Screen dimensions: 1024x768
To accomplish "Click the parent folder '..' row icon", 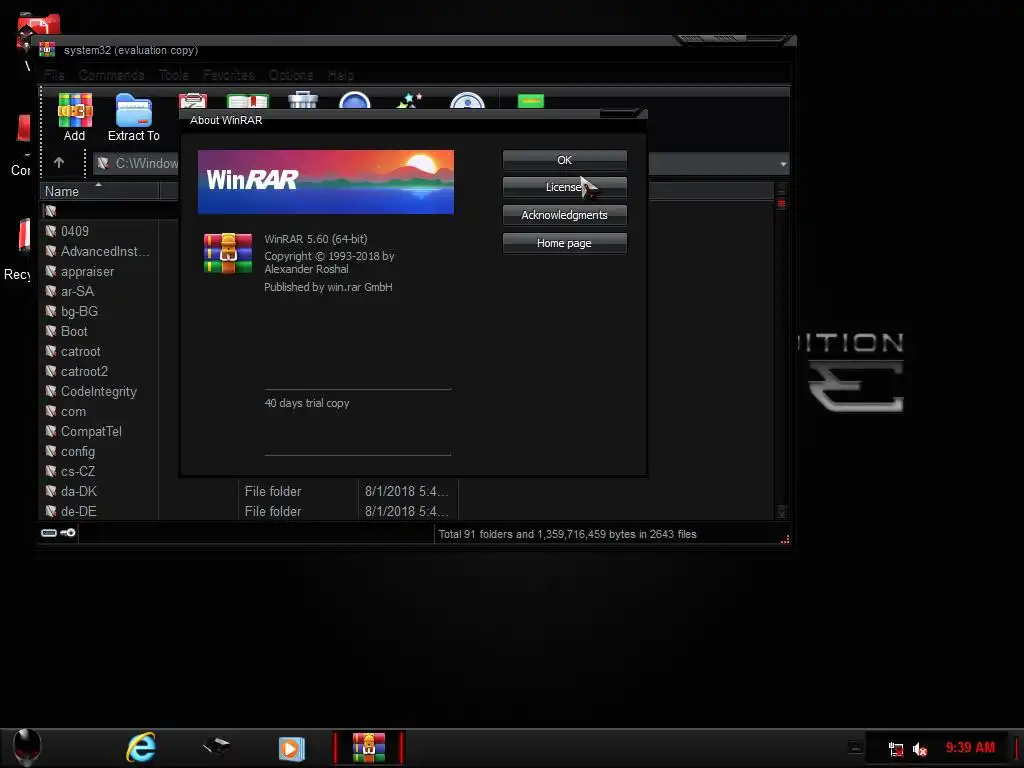I will [x=50, y=211].
